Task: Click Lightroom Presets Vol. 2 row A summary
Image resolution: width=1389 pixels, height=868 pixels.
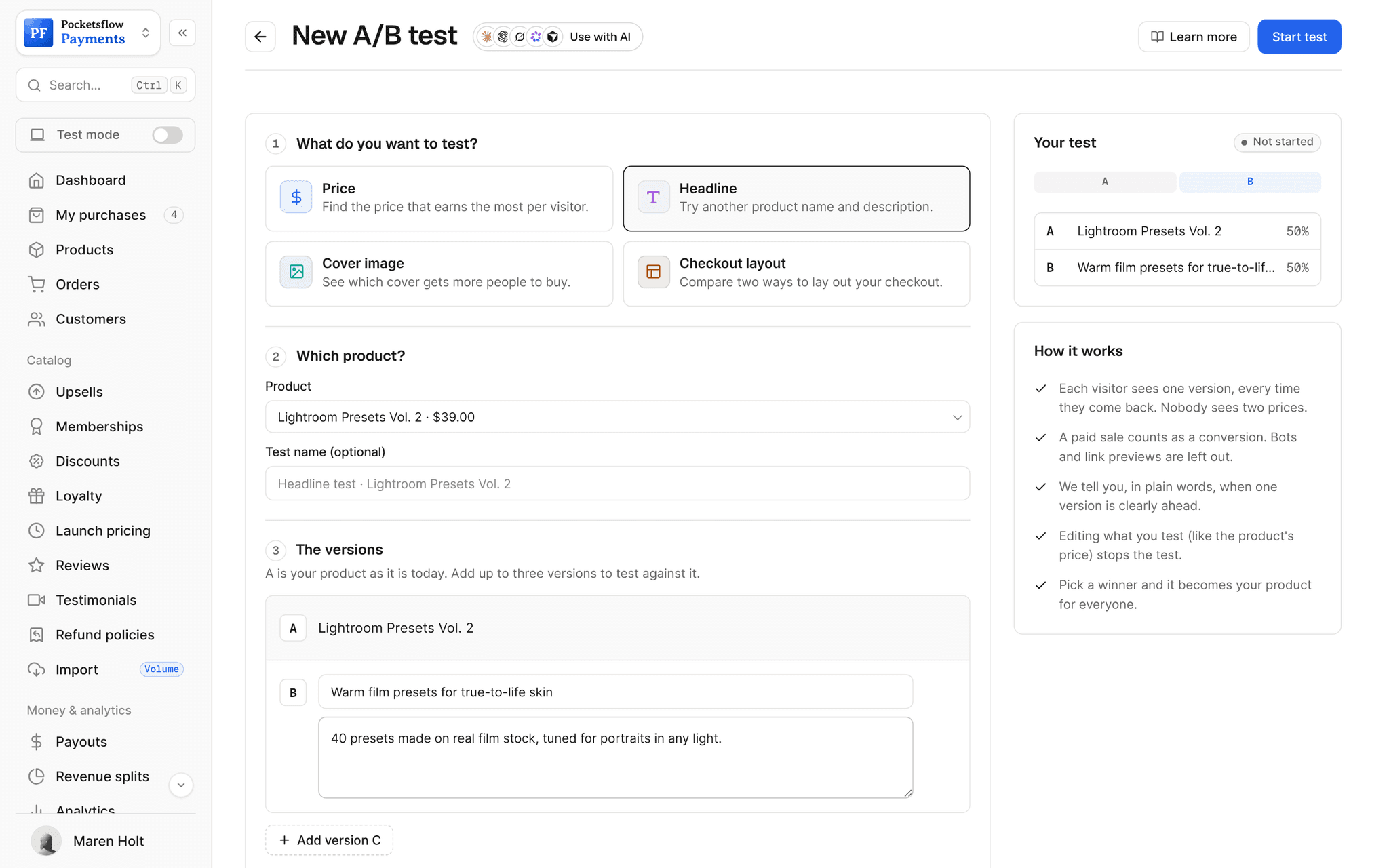Action: pos(1177,231)
